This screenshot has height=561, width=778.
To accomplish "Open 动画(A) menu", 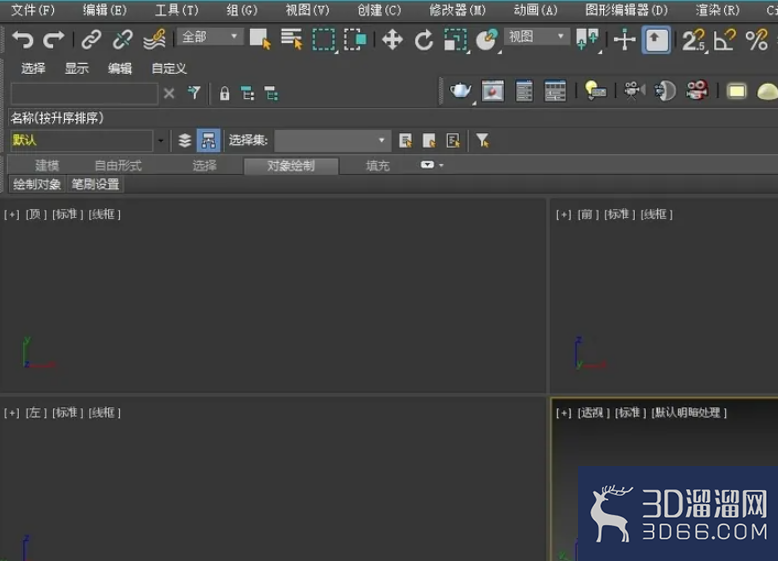I will [535, 10].
